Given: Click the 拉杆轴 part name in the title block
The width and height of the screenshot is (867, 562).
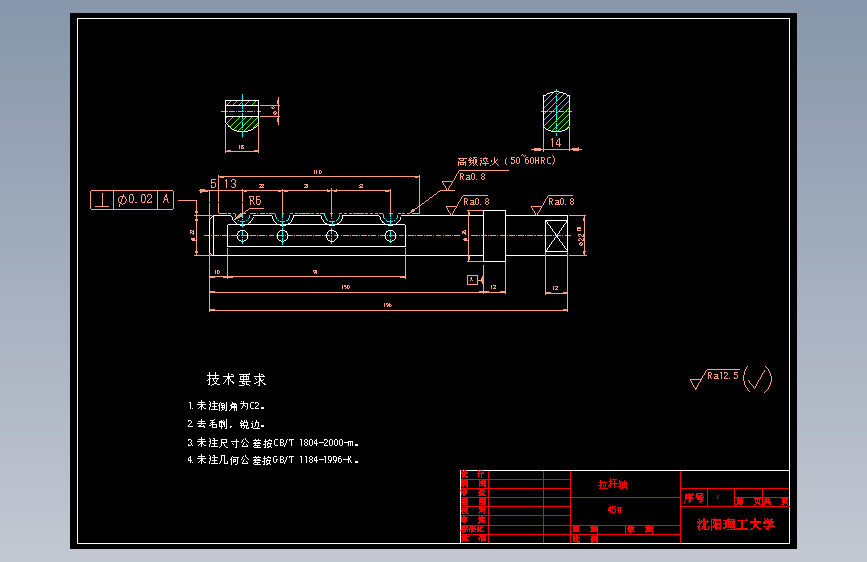Looking at the screenshot, I should click(x=613, y=484).
